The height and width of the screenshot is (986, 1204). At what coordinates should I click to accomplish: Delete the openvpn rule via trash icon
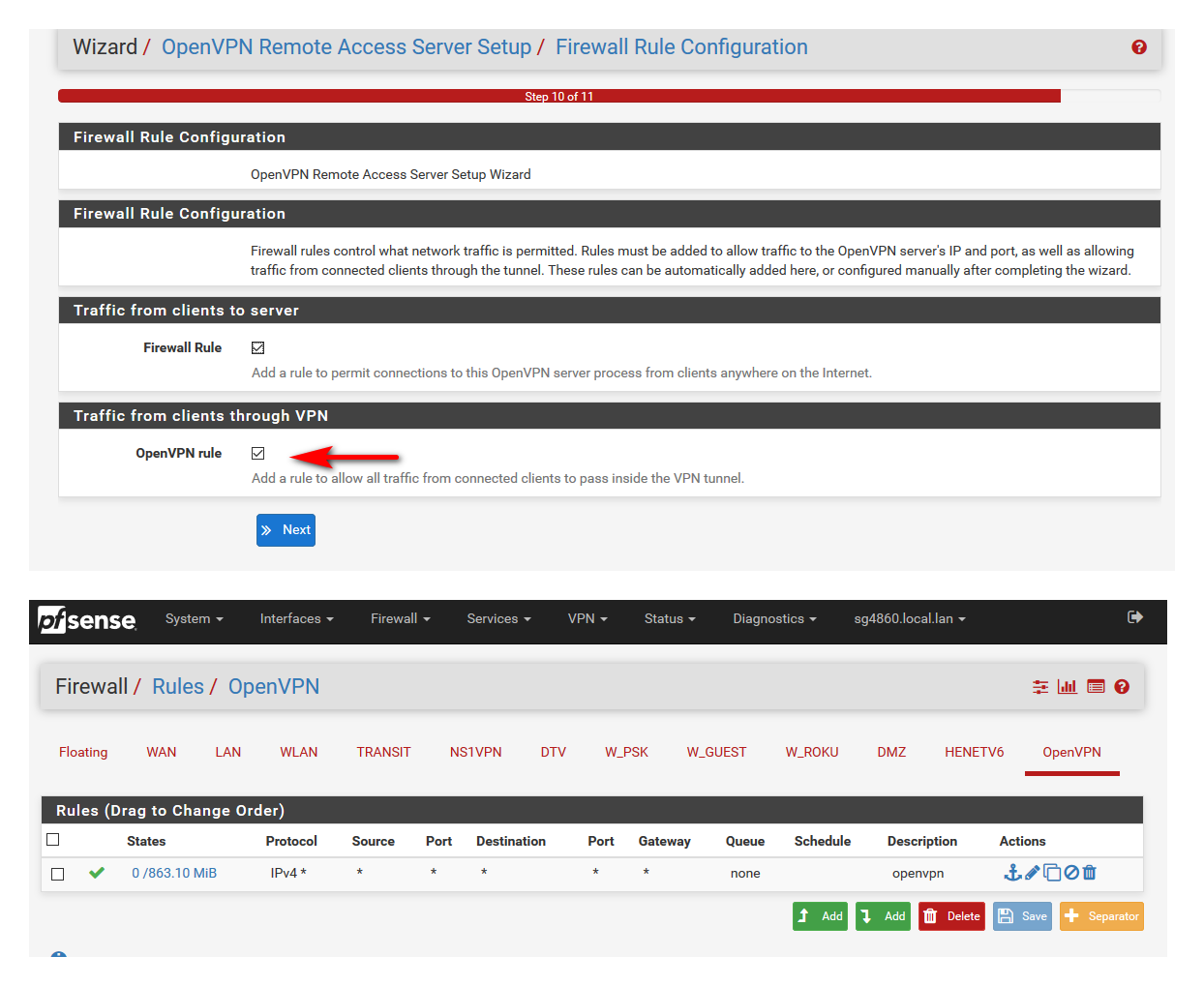point(1089,873)
